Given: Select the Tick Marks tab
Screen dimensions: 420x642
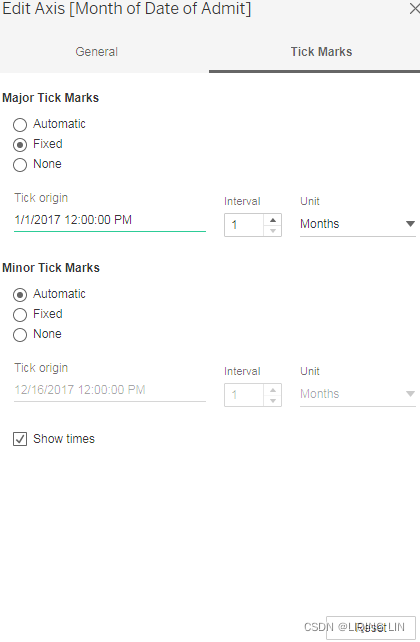Looking at the screenshot, I should pyautogui.click(x=321, y=52).
